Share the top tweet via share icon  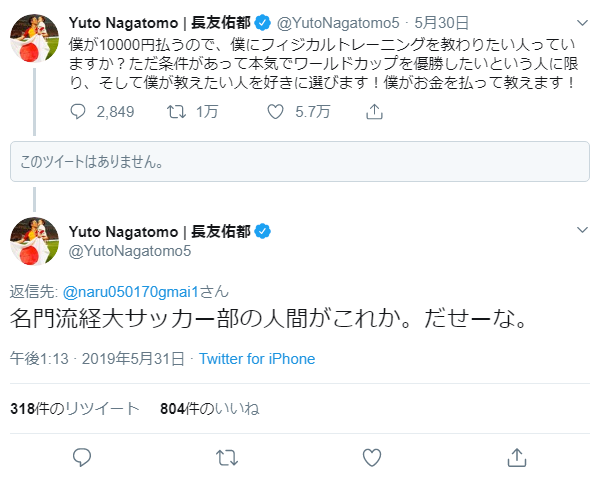click(375, 113)
